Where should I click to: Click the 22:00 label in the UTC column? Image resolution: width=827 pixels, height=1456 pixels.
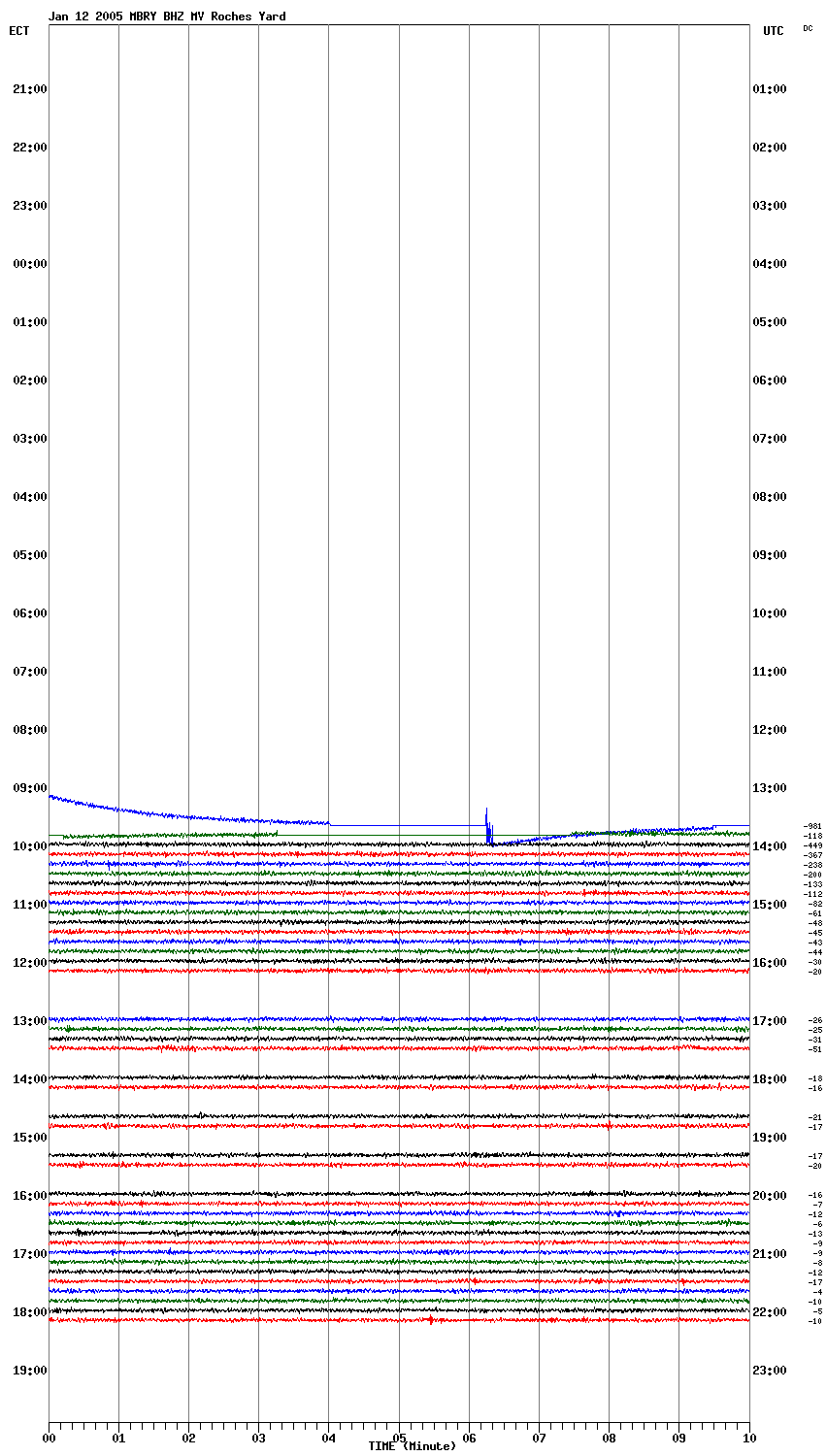tap(770, 1312)
